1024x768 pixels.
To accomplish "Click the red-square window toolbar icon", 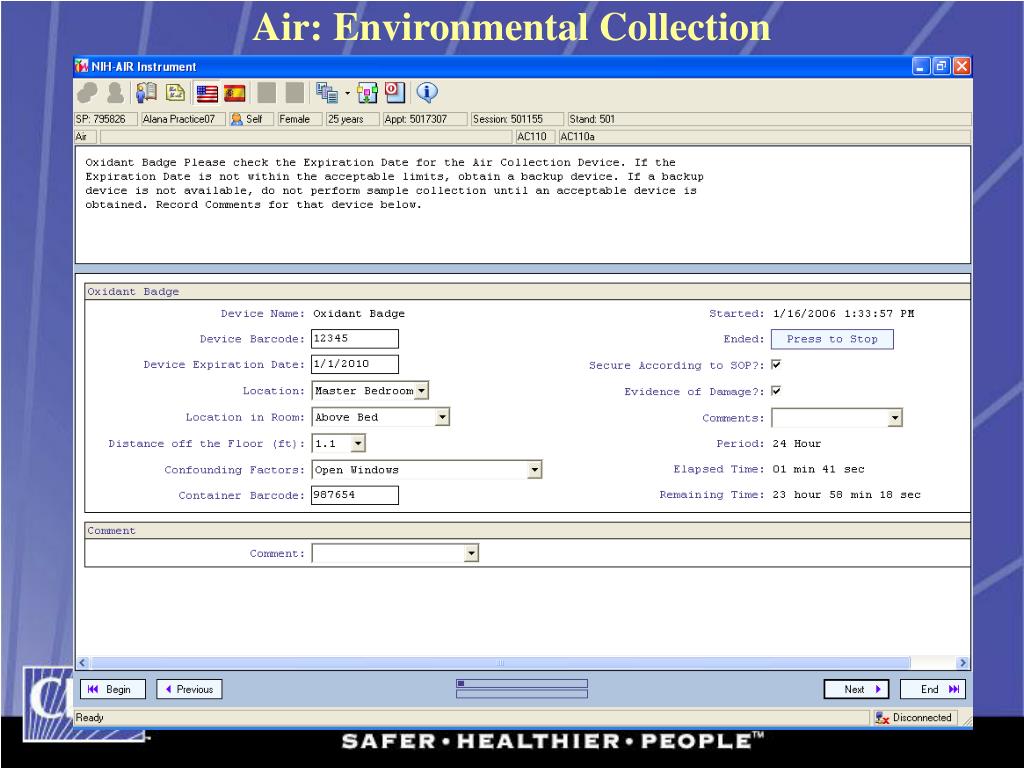I will coord(395,93).
